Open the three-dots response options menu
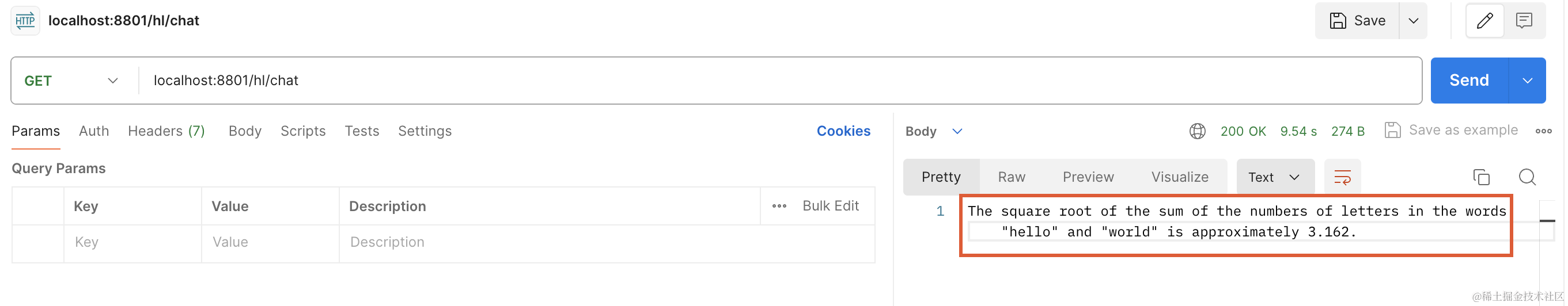1568x306 pixels. (1543, 131)
